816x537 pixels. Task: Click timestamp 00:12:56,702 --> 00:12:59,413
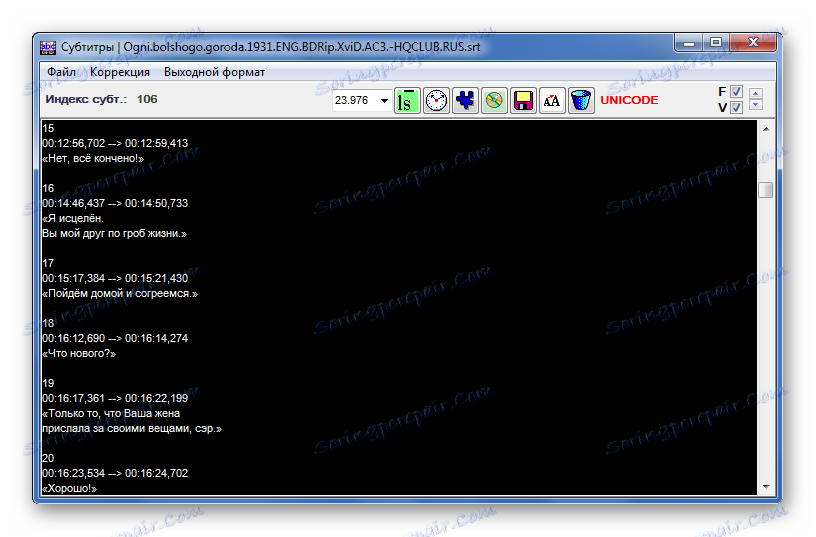[x=115, y=143]
